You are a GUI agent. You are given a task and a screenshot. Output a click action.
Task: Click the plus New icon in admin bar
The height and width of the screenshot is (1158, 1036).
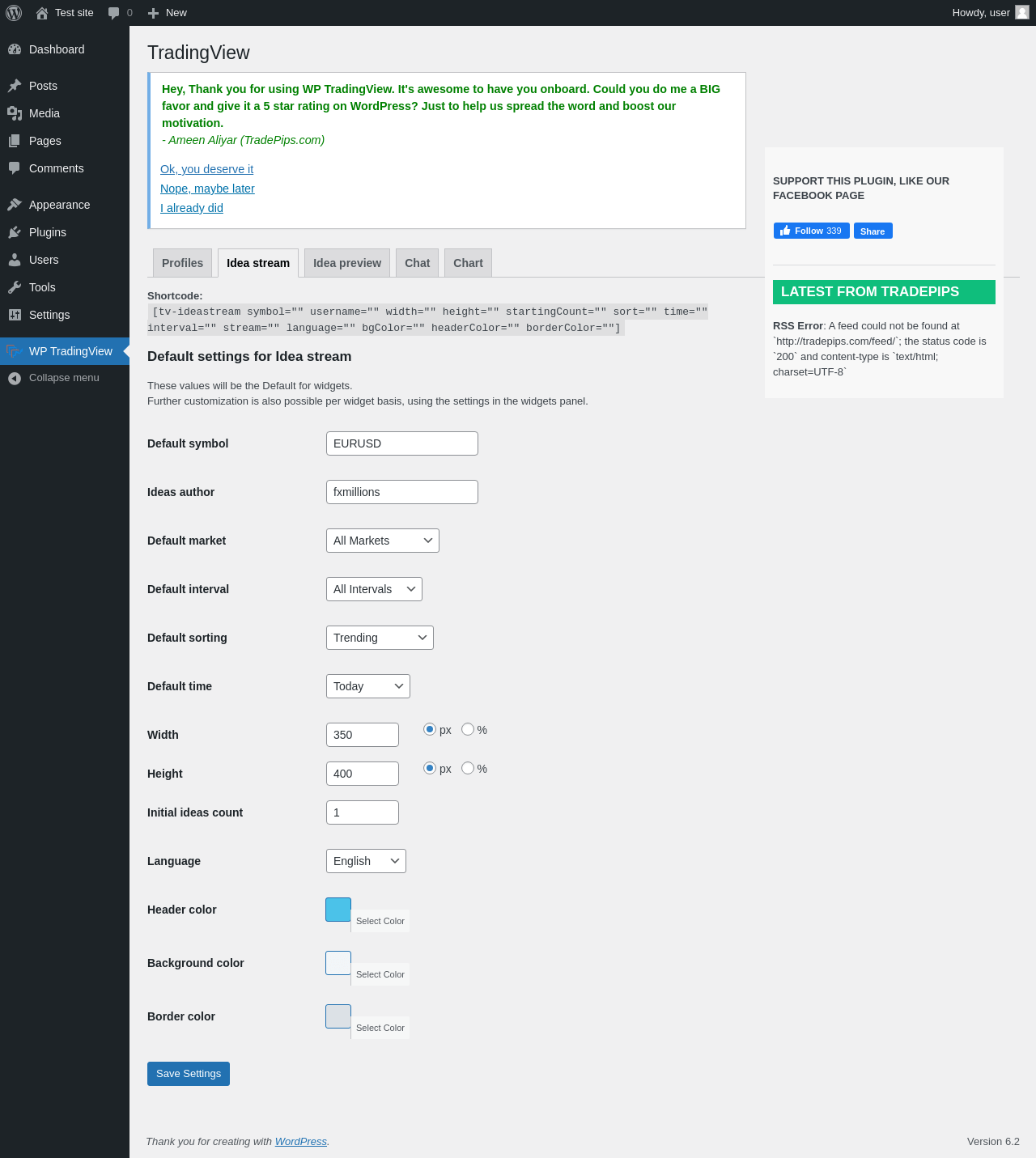[x=154, y=13]
